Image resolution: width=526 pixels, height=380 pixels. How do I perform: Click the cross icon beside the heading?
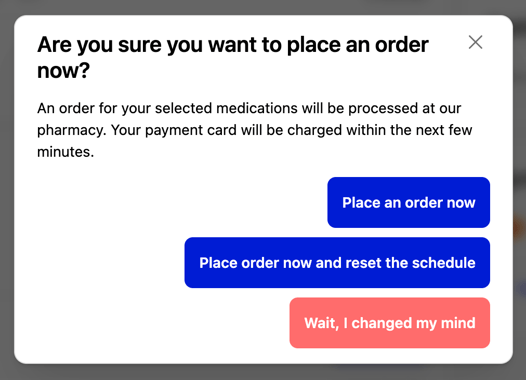click(475, 43)
